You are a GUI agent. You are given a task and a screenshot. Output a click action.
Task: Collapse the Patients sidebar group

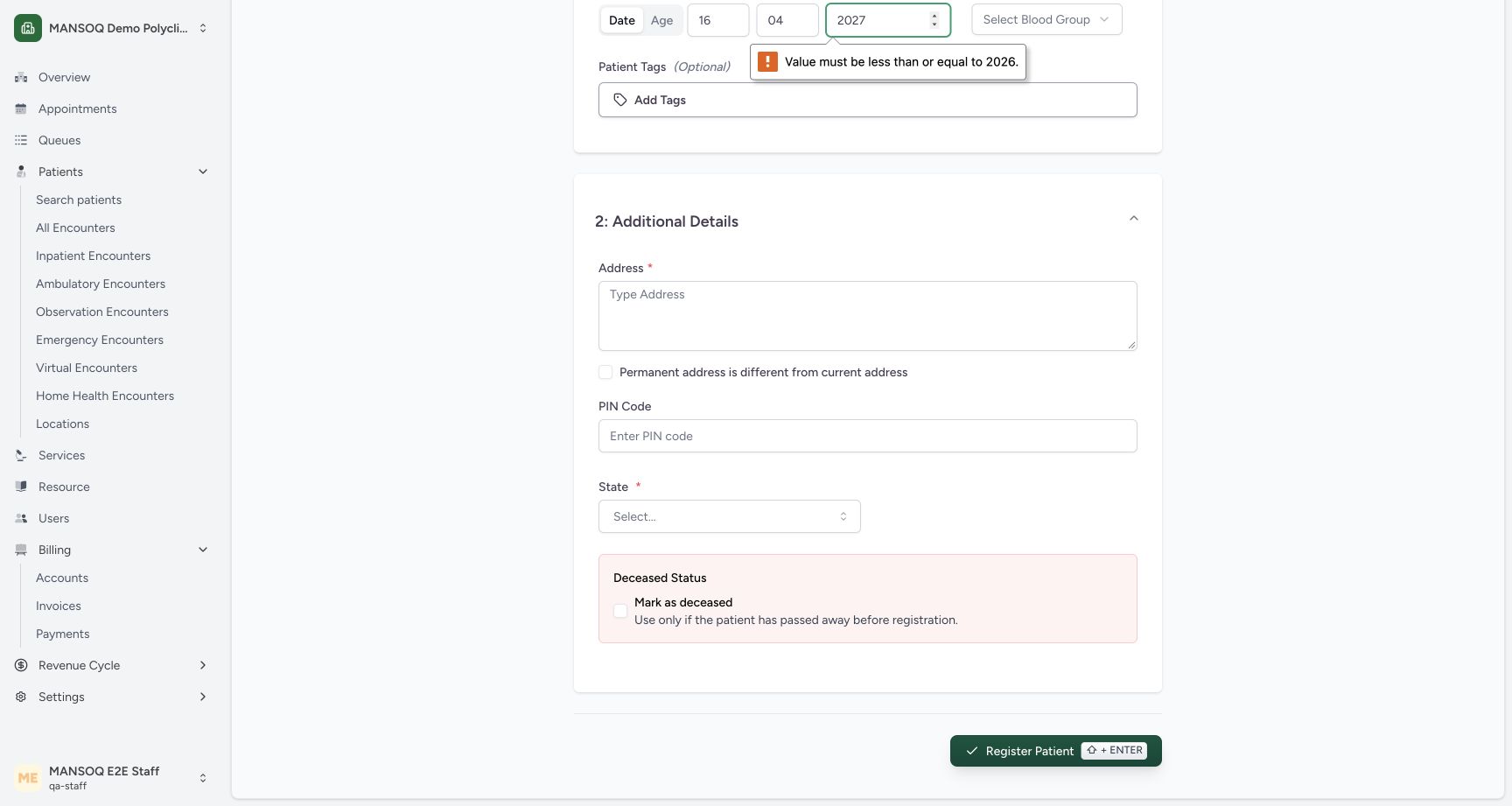click(x=203, y=172)
